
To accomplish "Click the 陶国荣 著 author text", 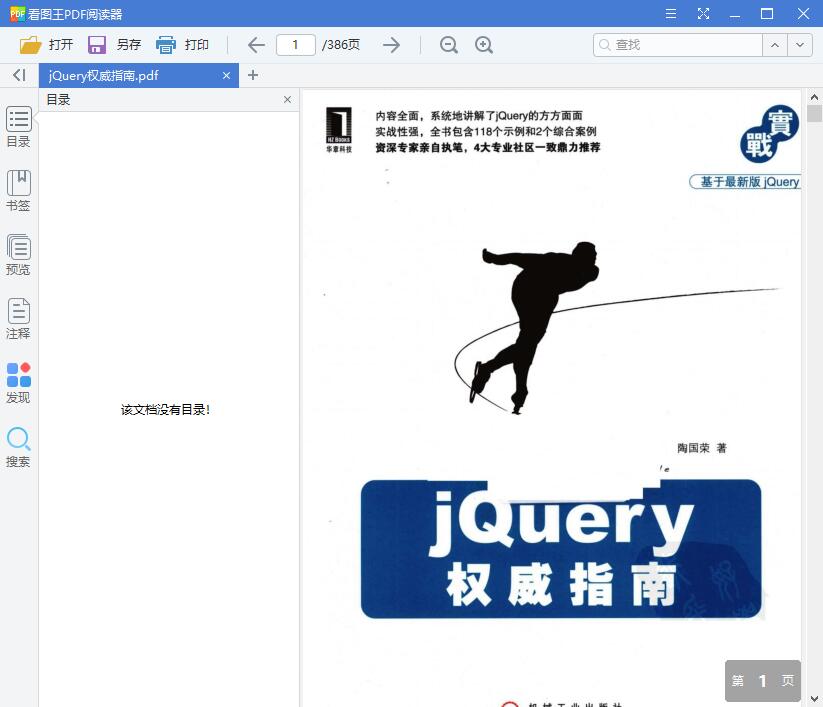I will click(x=702, y=448).
